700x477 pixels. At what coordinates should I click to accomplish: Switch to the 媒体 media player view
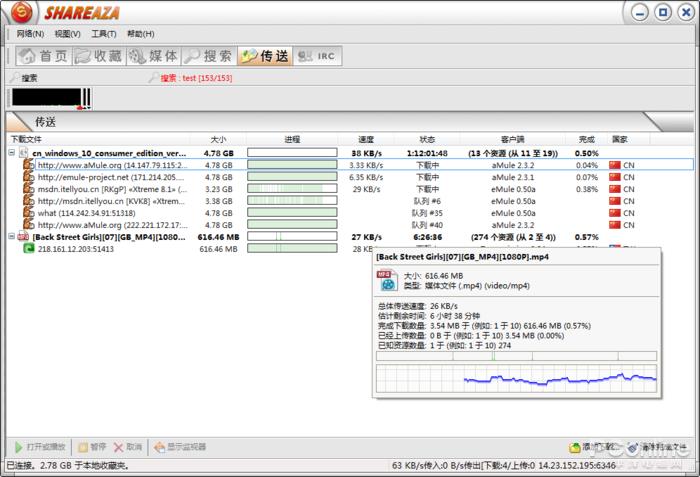[x=154, y=56]
